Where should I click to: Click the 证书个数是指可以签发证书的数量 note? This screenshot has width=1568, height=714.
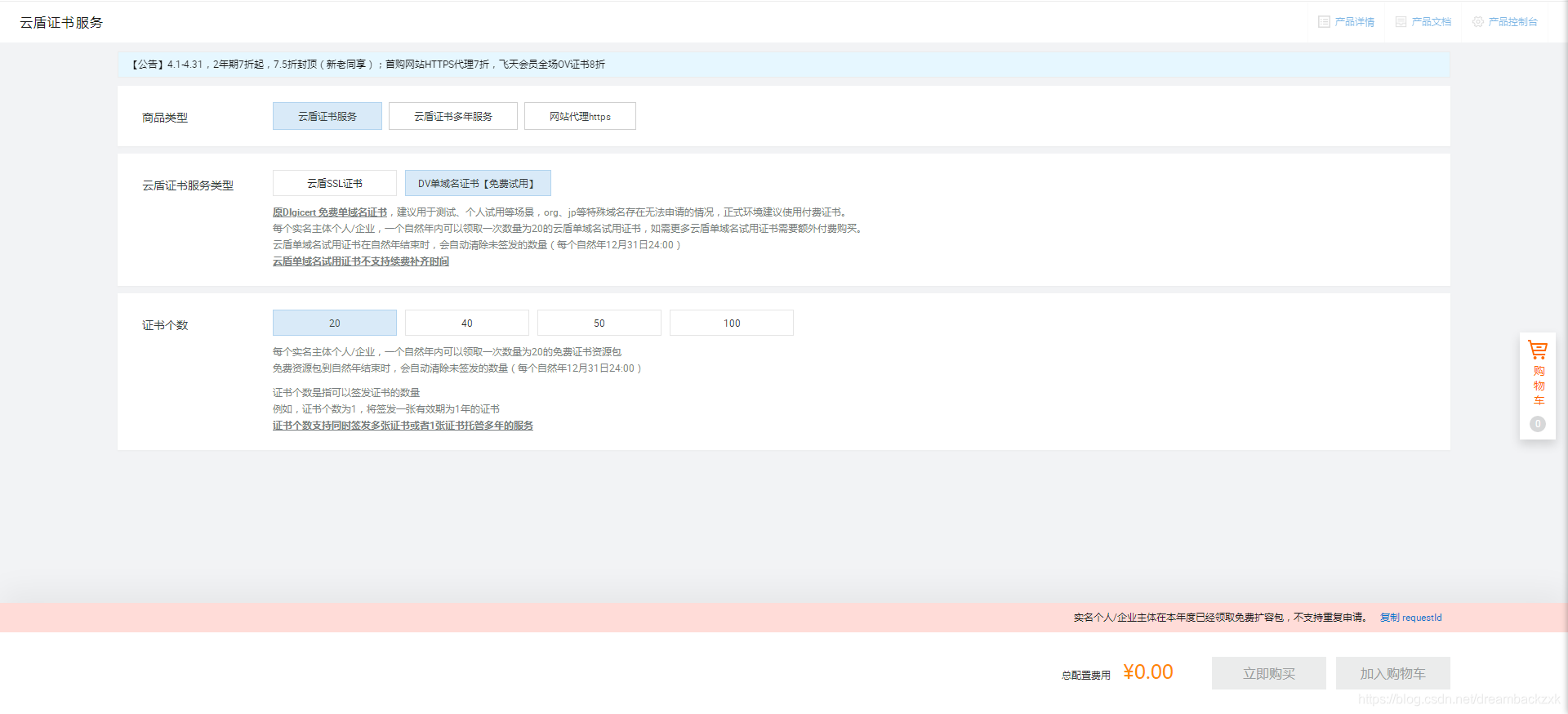point(346,393)
